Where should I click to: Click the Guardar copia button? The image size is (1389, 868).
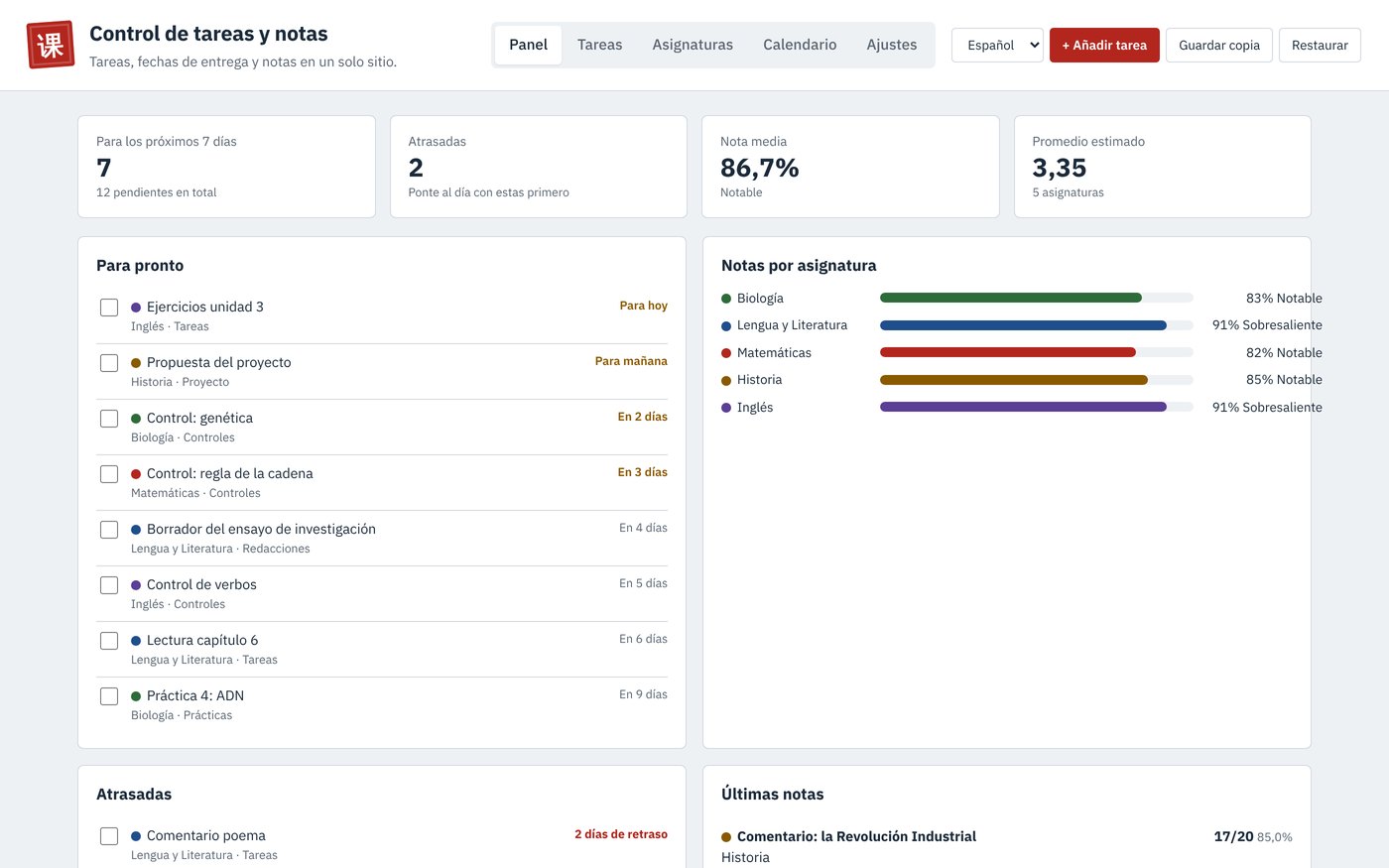point(1219,45)
